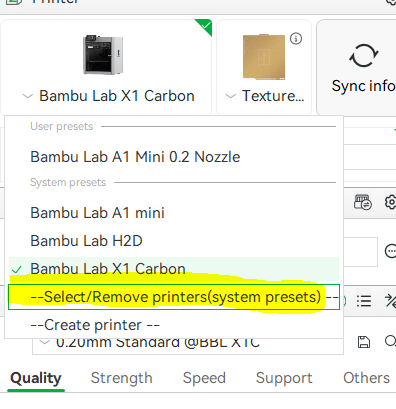Open the list view icon
396x409 pixels.
(364, 301)
